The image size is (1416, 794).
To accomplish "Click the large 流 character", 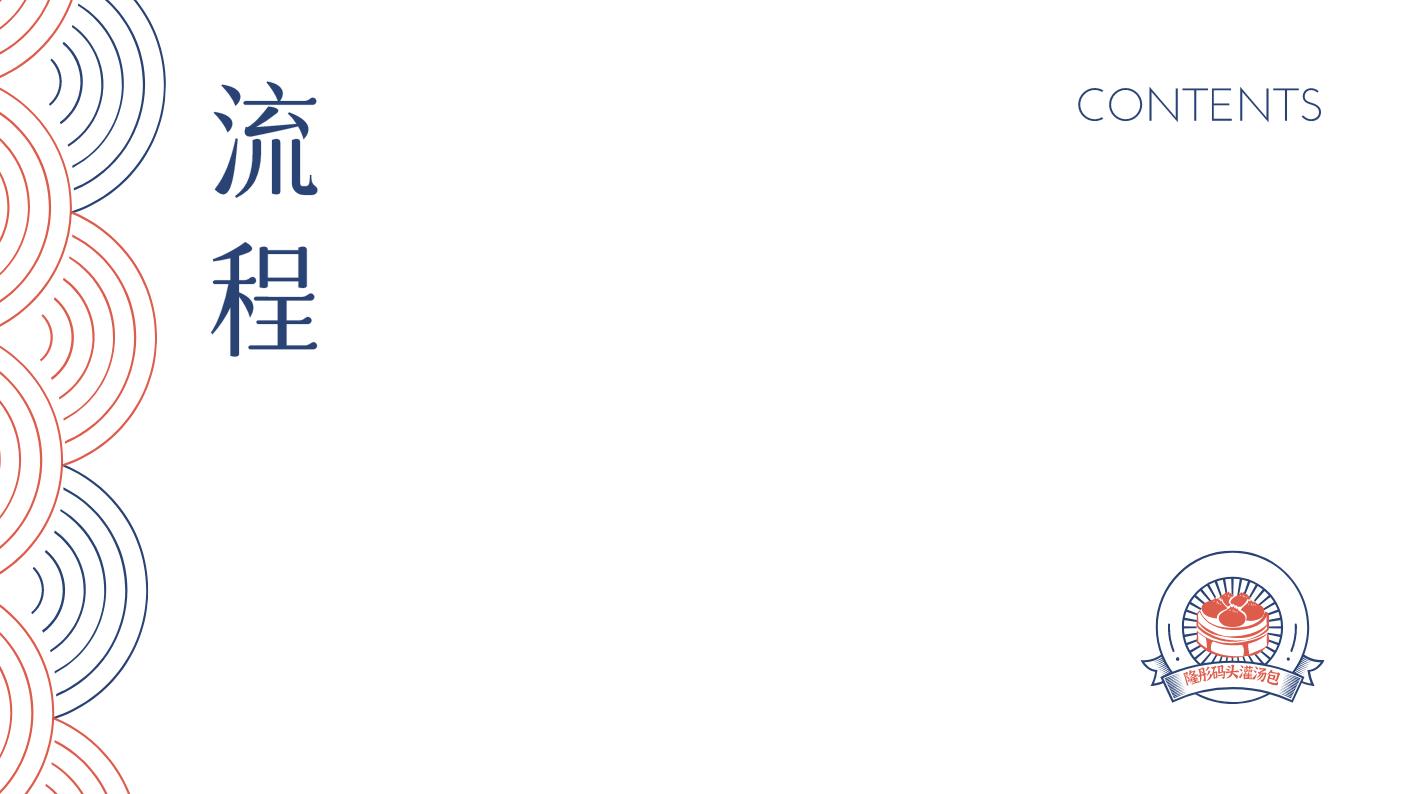I will click(x=265, y=139).
